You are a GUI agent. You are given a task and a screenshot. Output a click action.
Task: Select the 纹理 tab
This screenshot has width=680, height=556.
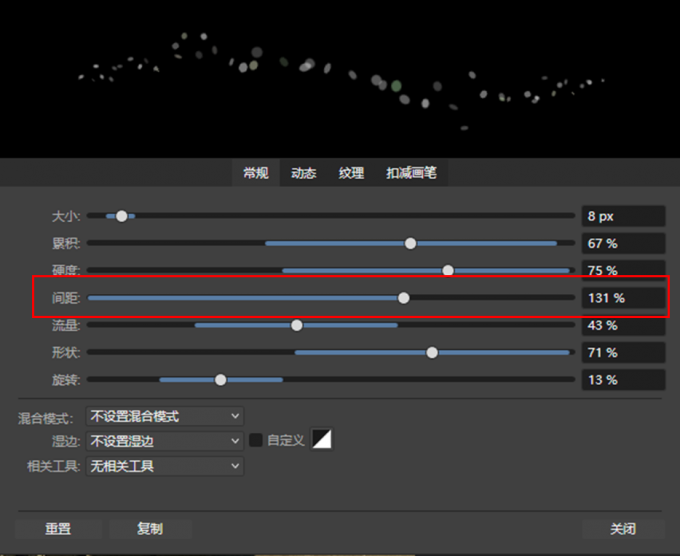click(x=351, y=173)
